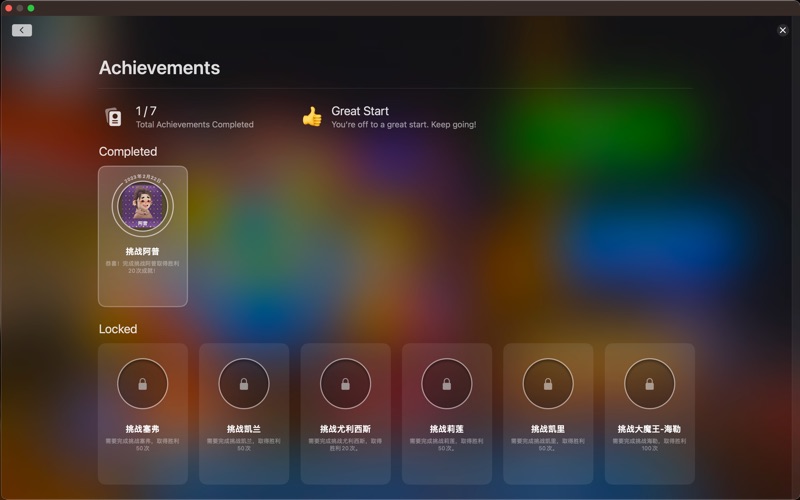Open the completed 挑战阿普 avatar badge
Image resolution: width=800 pixels, height=500 pixels.
143,206
